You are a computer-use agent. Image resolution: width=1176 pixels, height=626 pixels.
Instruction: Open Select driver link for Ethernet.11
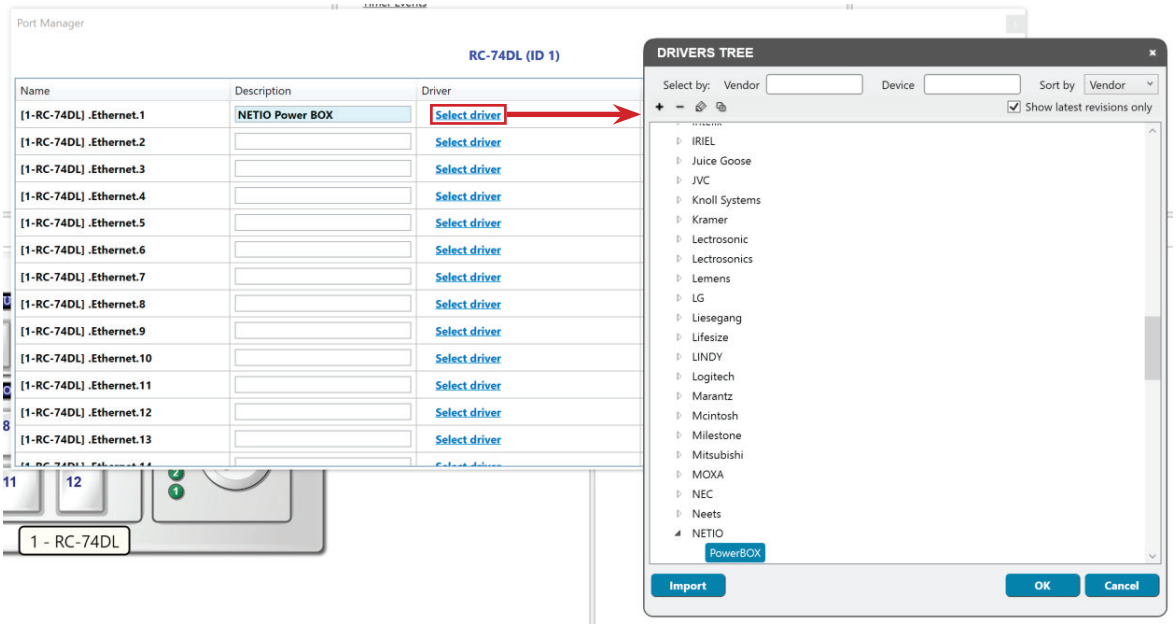point(468,385)
